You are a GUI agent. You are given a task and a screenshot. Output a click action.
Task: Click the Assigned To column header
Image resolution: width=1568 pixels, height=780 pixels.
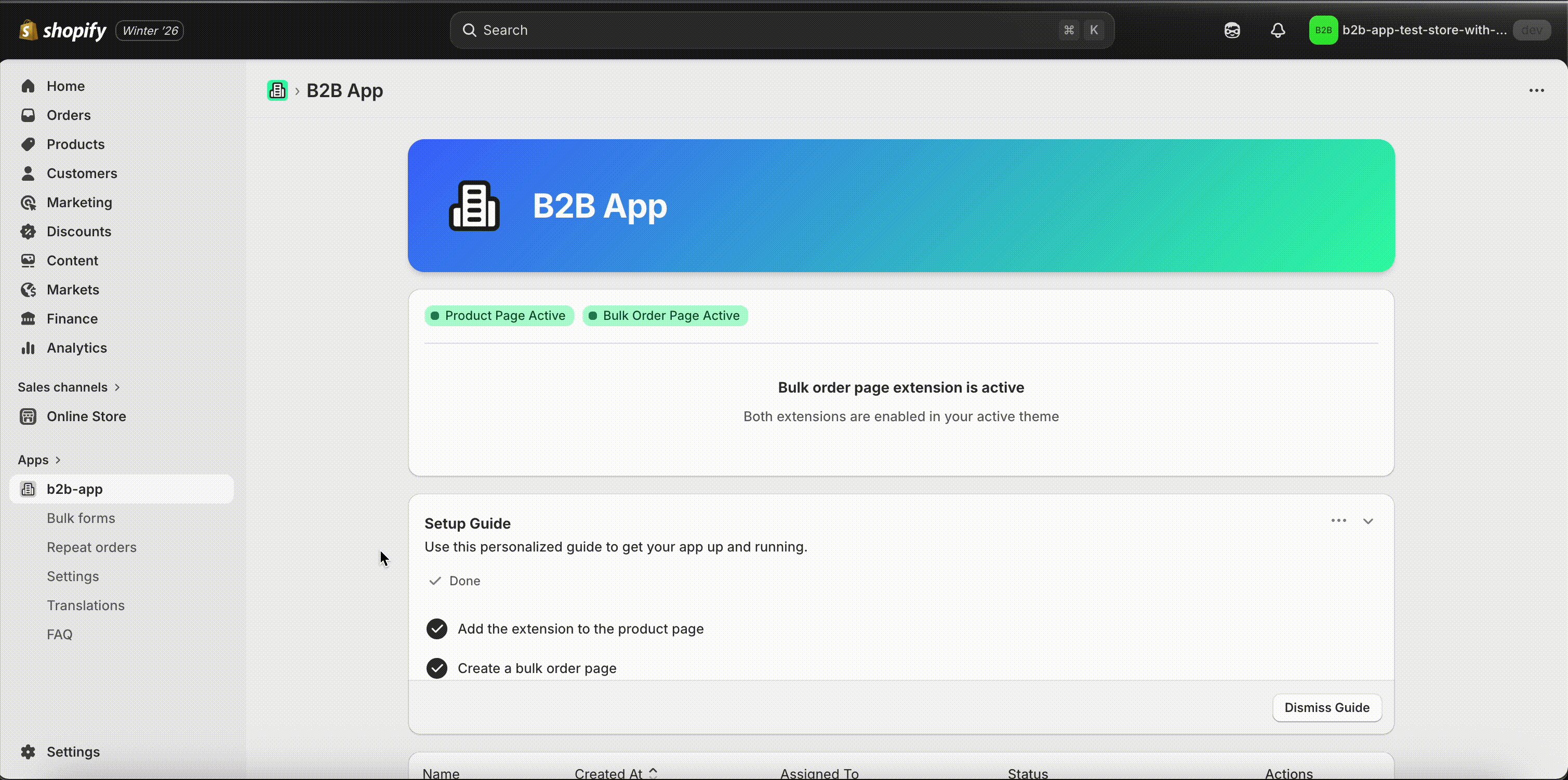tap(819, 773)
